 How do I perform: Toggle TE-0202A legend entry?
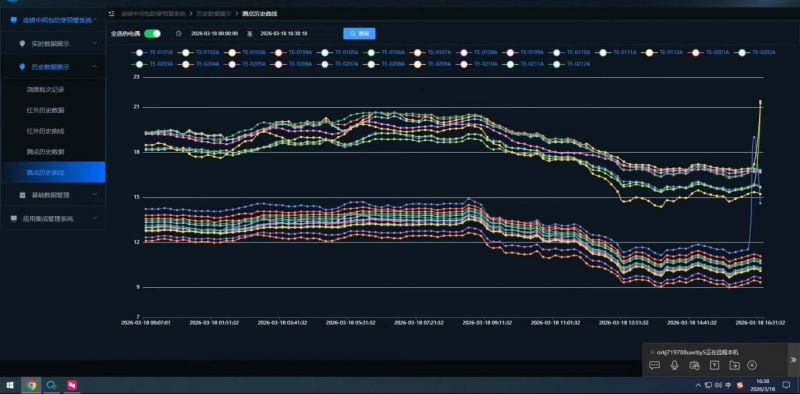click(x=756, y=52)
